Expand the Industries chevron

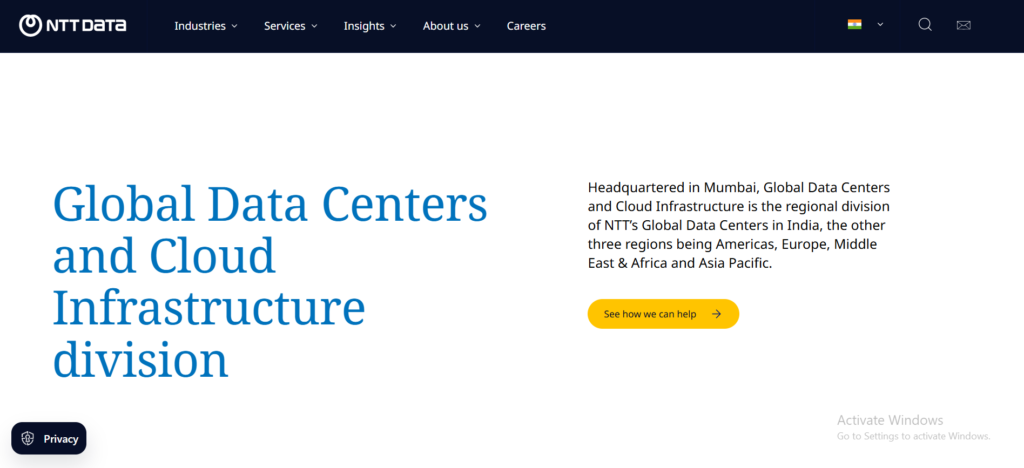click(234, 26)
